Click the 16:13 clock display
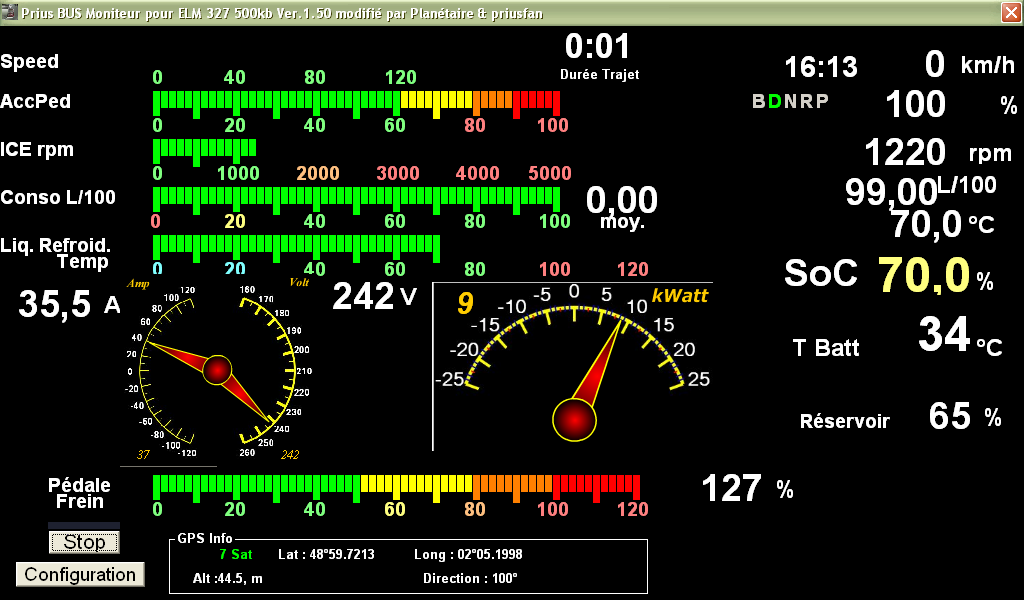This screenshot has width=1024, height=600. [820, 67]
